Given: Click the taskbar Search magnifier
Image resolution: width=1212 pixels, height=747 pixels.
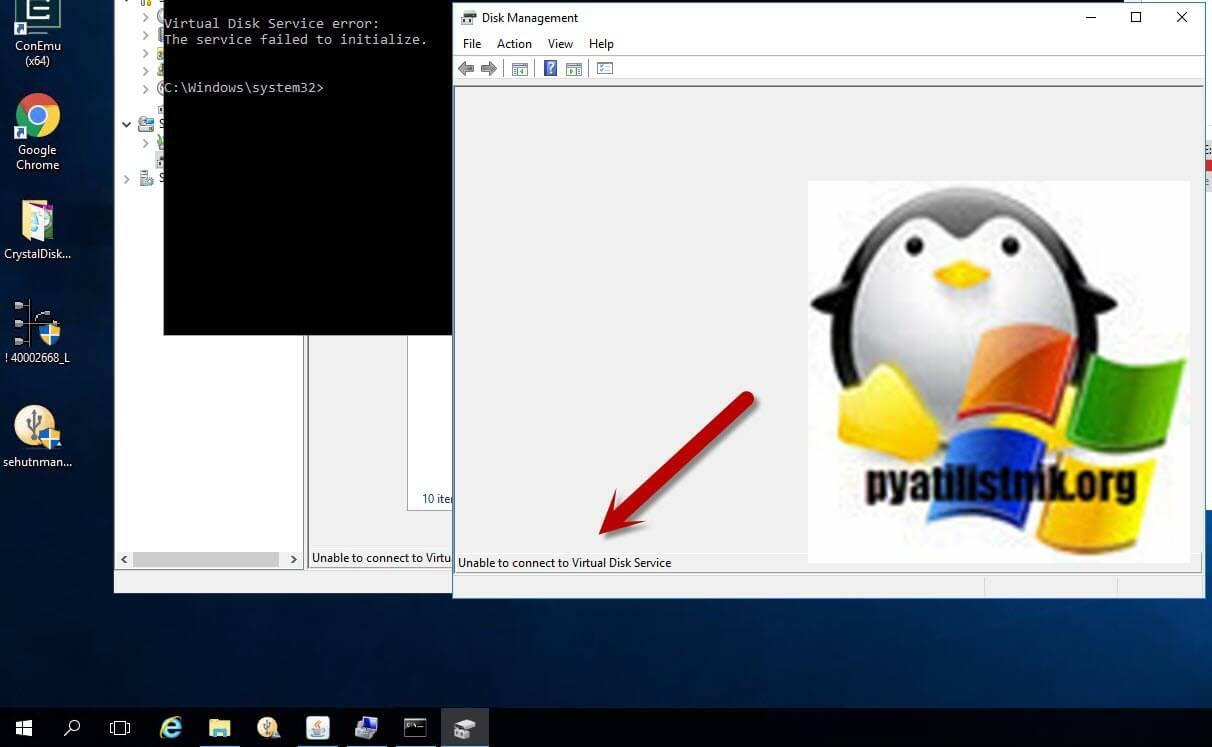Looking at the screenshot, I should click(72, 727).
